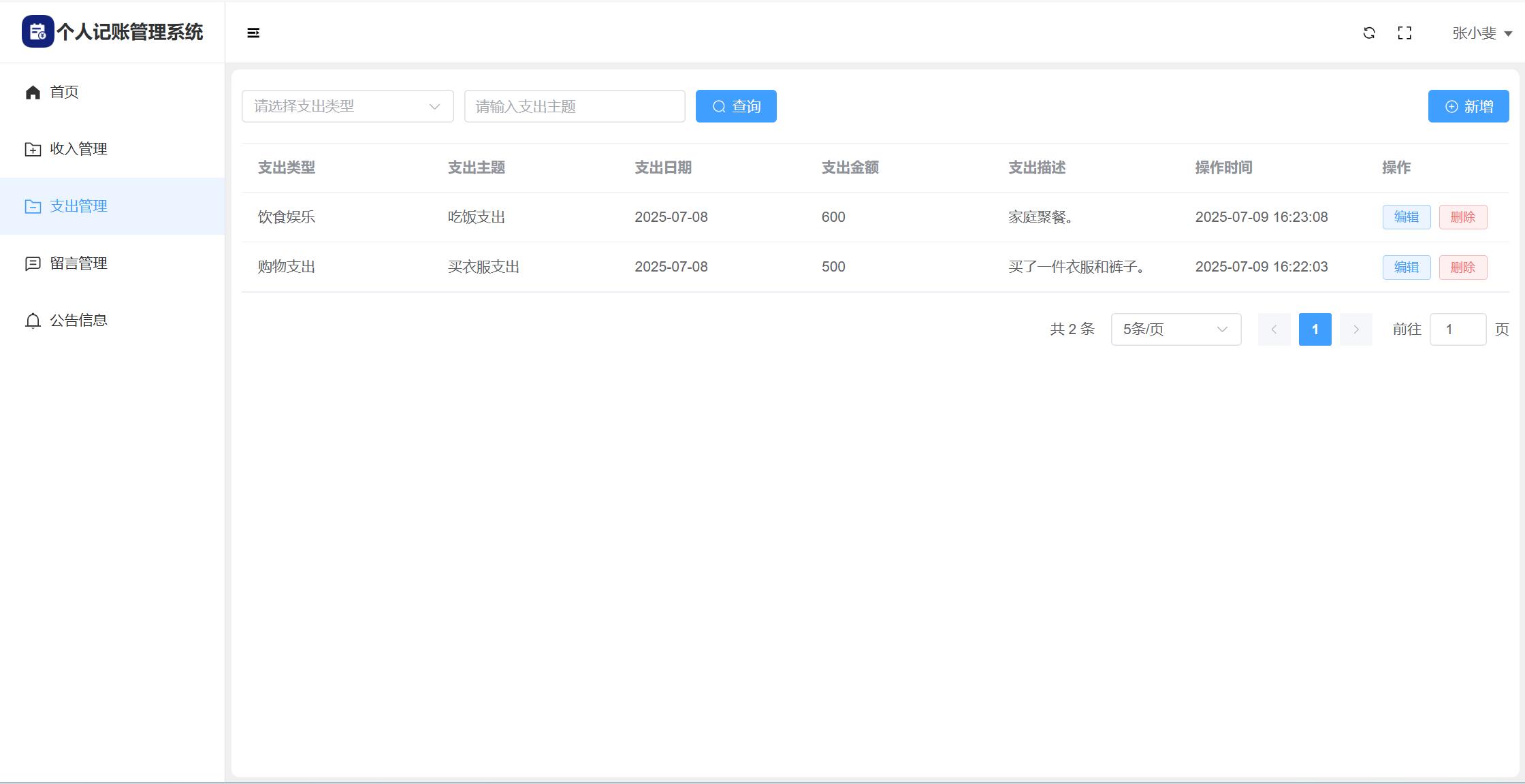Expand the 5条/页 page size selector
Image resolution: width=1525 pixels, height=784 pixels.
(x=1176, y=329)
